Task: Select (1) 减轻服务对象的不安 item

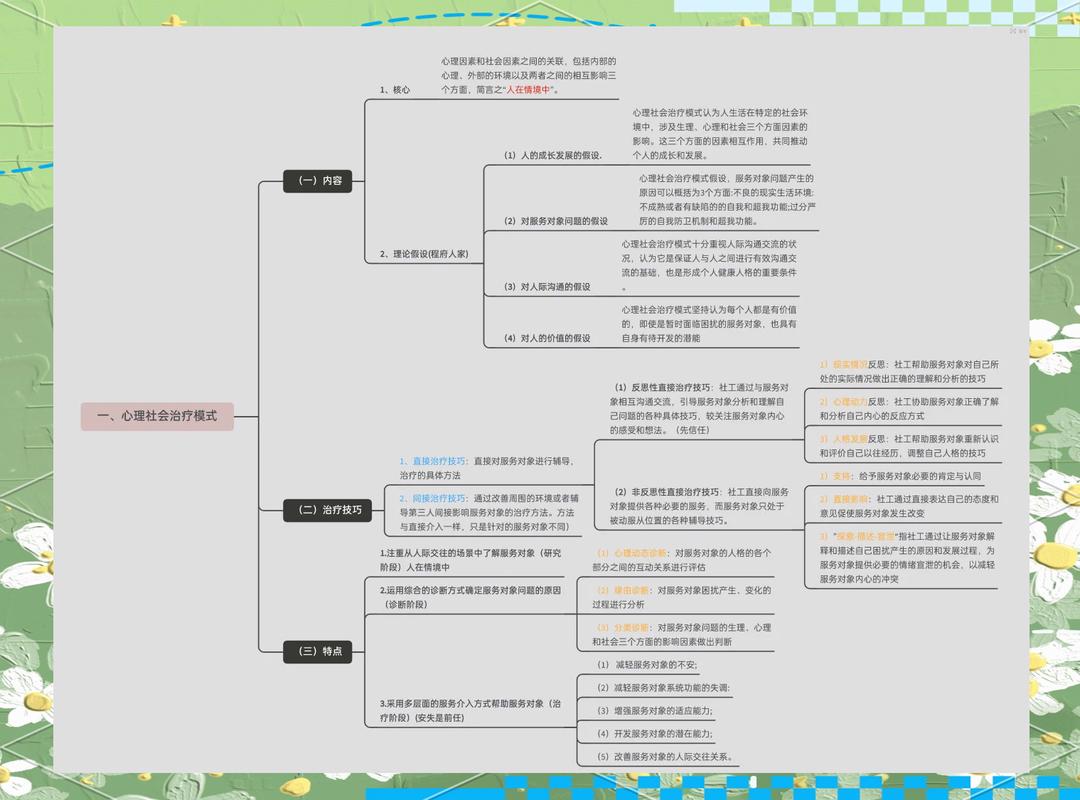Action: 647,665
